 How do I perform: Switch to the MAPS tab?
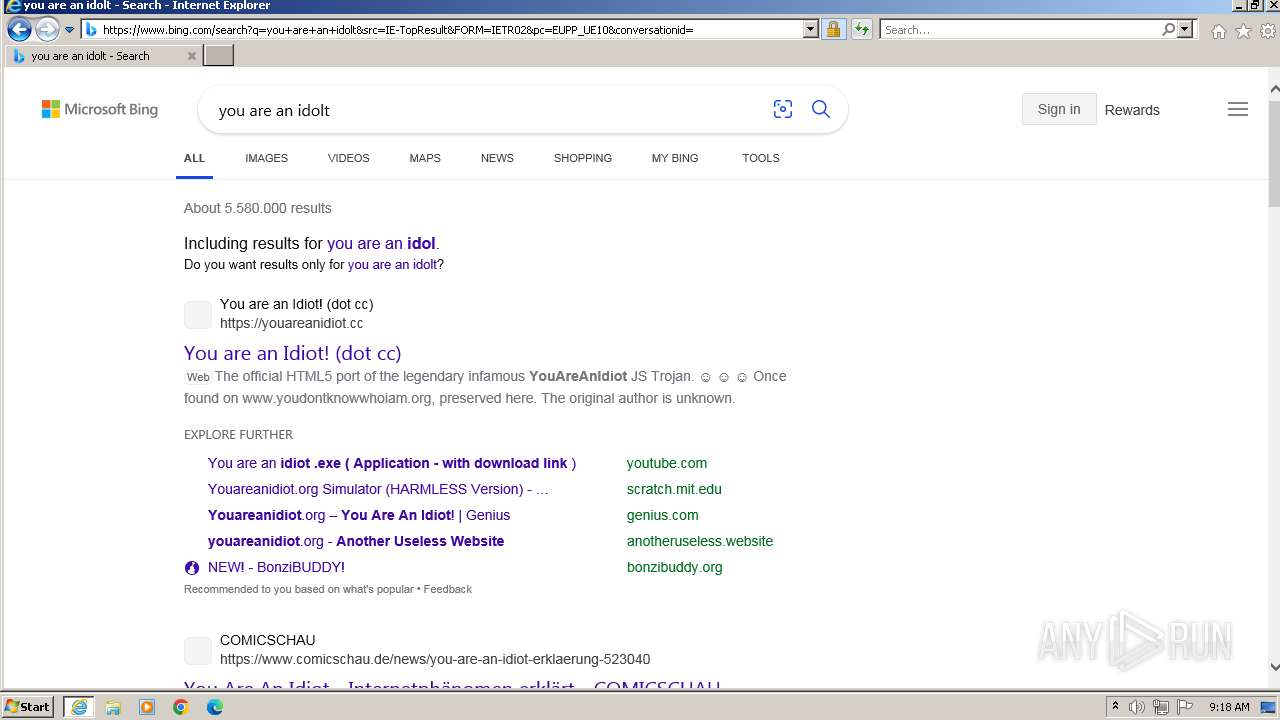click(x=425, y=158)
